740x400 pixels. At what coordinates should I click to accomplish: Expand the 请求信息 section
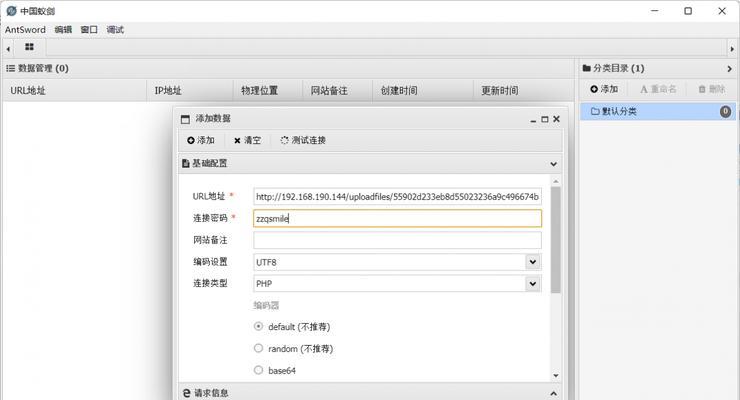click(x=554, y=393)
